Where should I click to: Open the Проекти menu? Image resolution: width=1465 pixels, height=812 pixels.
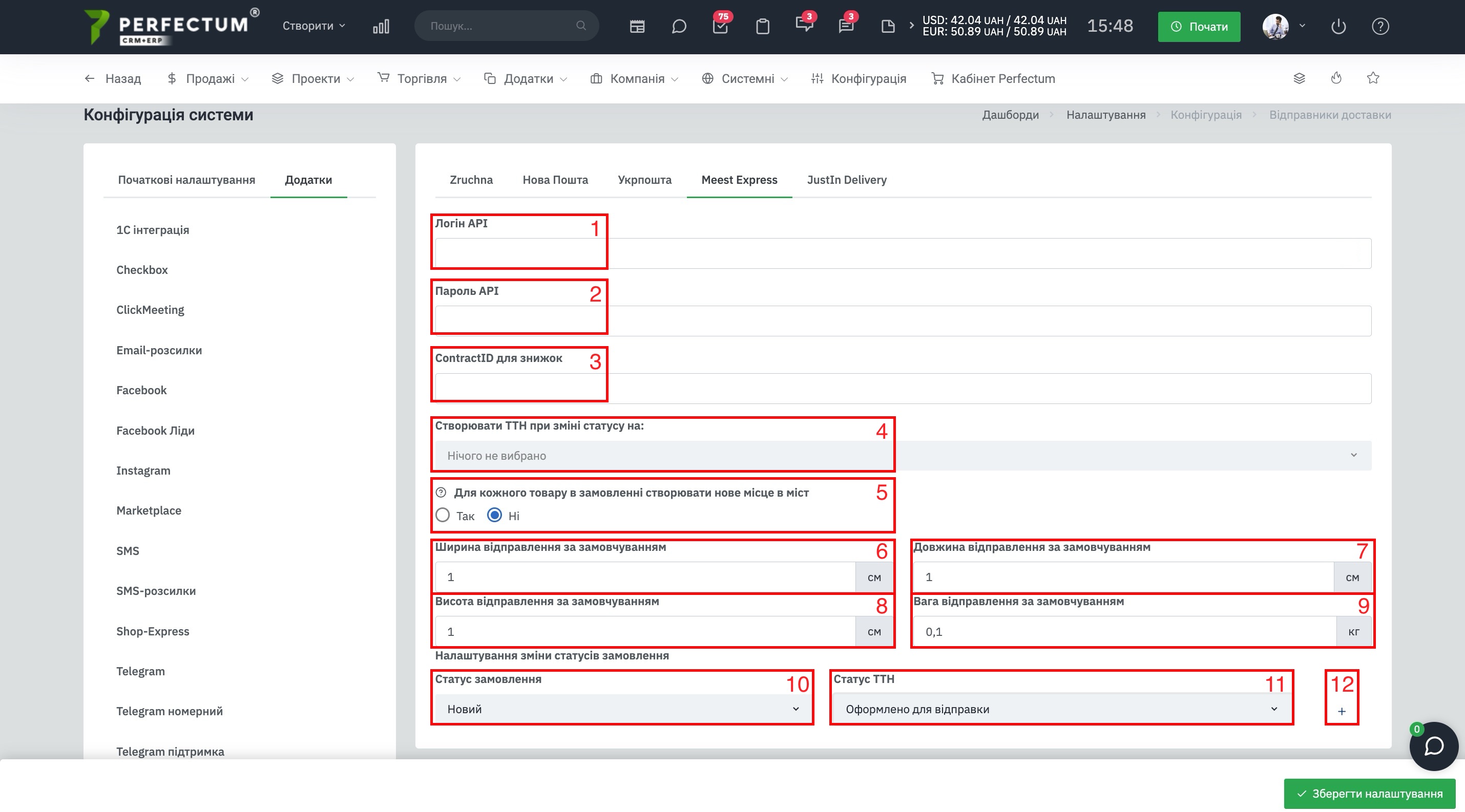(x=313, y=78)
